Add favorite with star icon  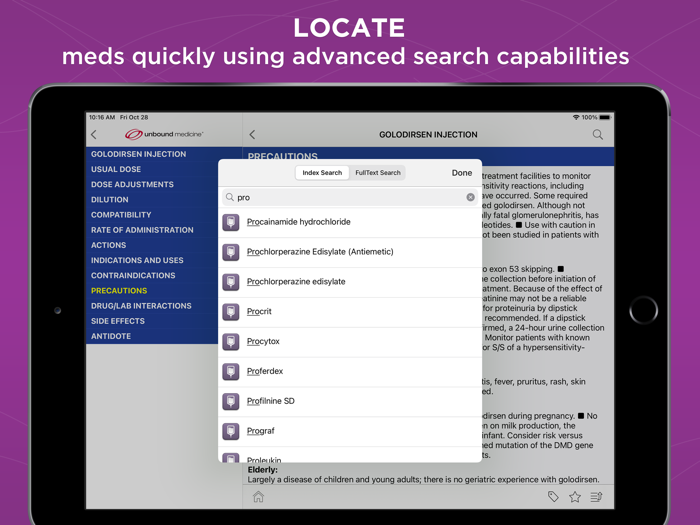pyautogui.click(x=575, y=496)
